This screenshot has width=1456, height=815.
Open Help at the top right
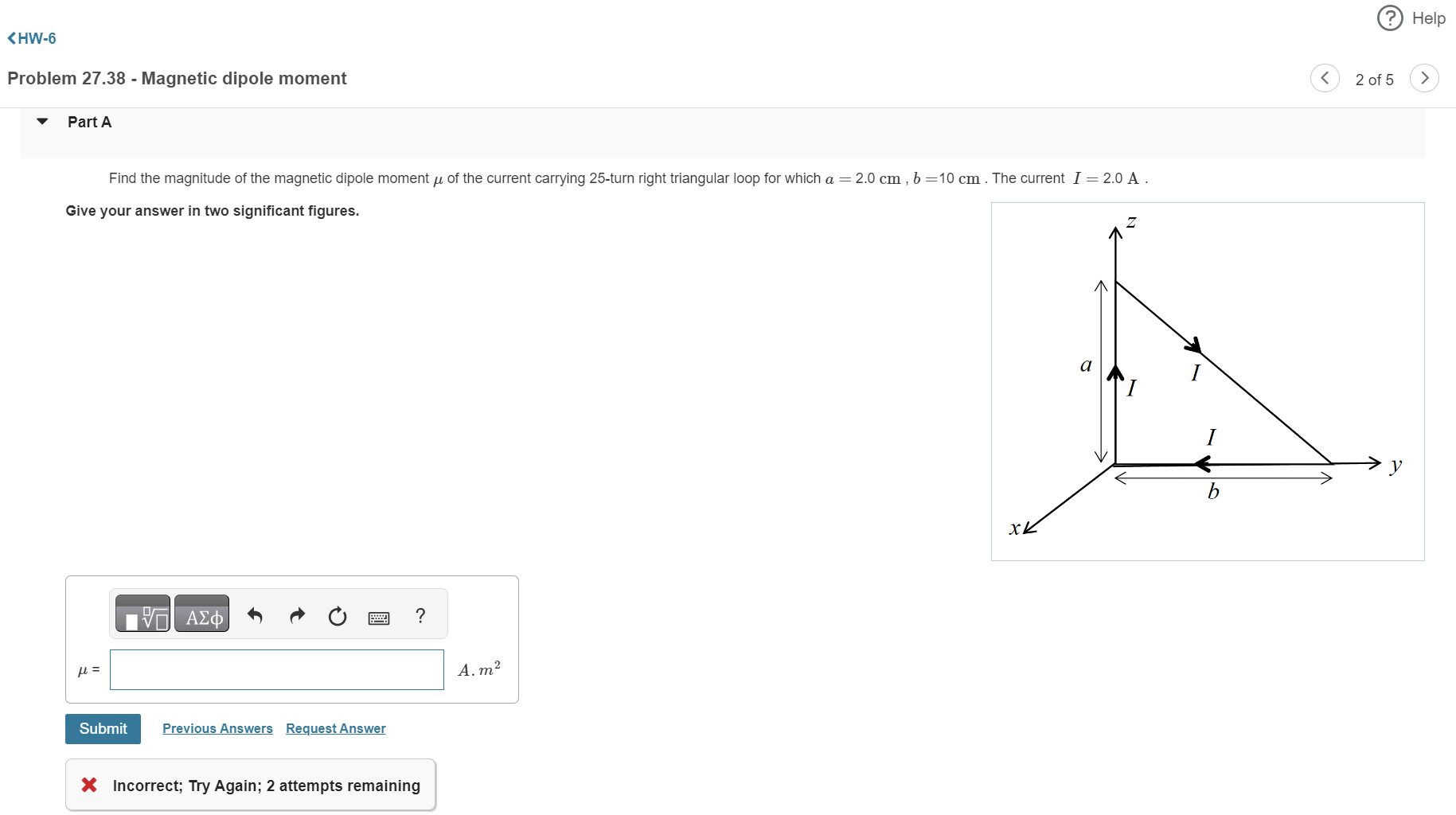point(1411,18)
